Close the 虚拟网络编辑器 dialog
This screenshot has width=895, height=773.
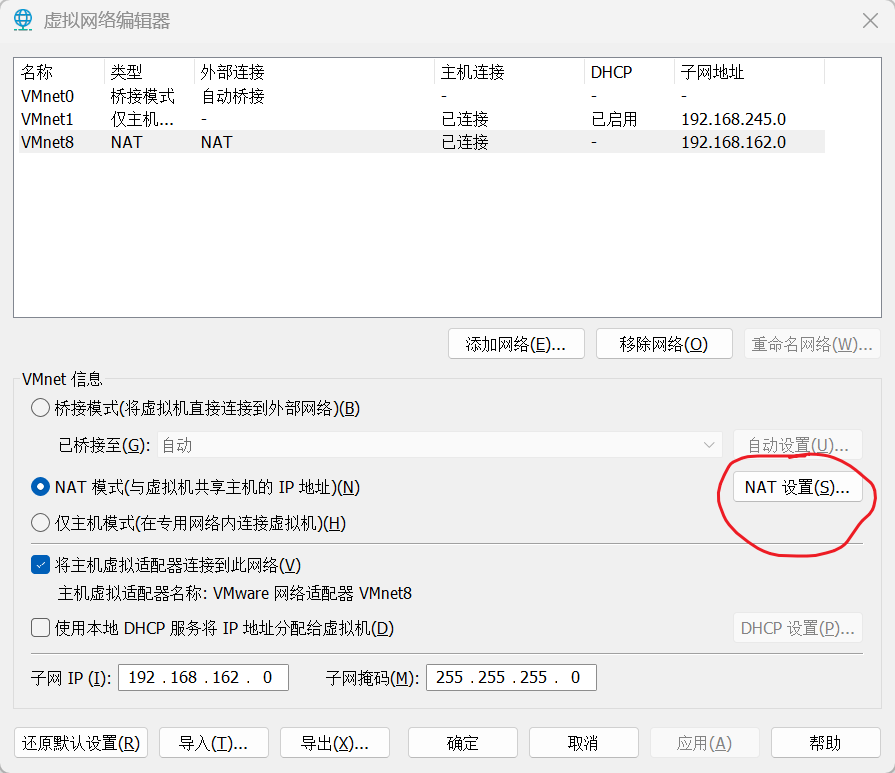(870, 21)
